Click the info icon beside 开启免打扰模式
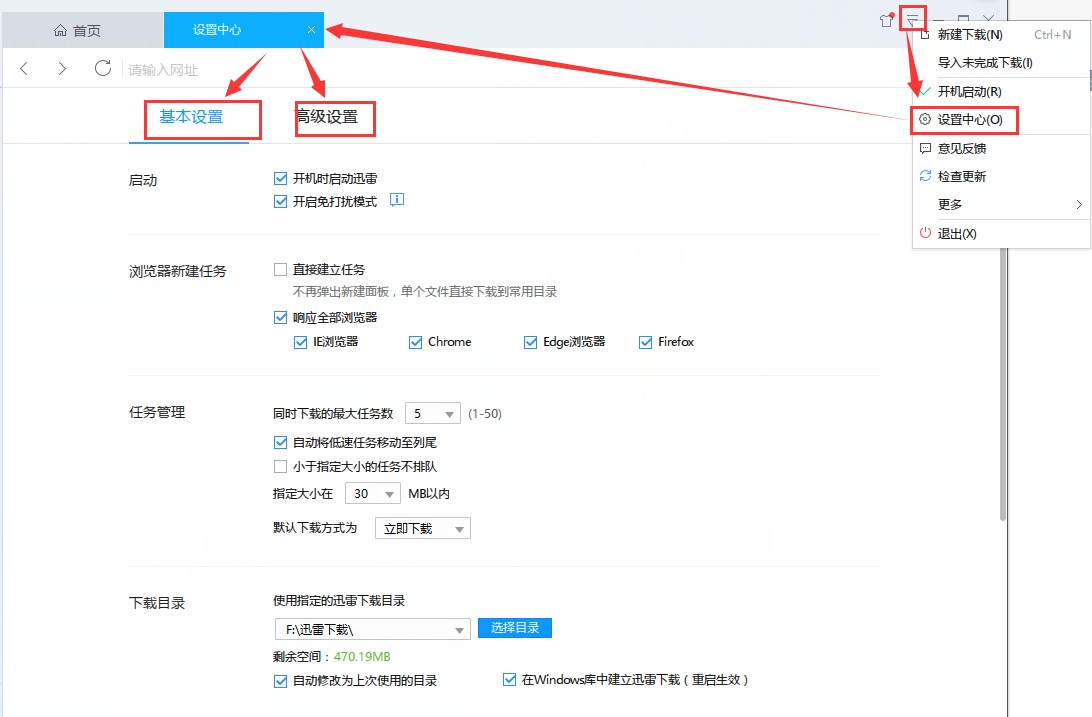 tap(397, 200)
